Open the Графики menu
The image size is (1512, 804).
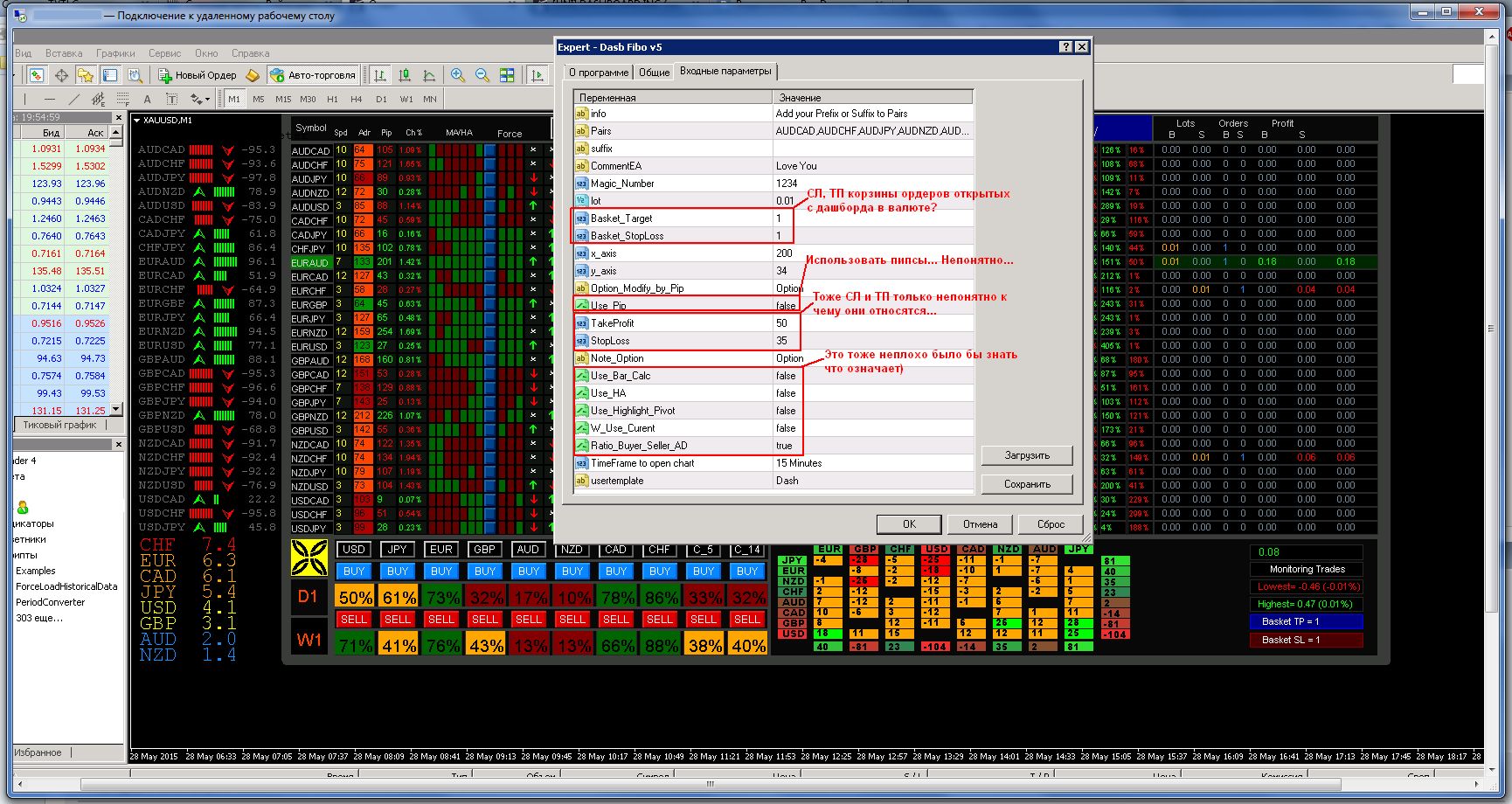[x=115, y=53]
